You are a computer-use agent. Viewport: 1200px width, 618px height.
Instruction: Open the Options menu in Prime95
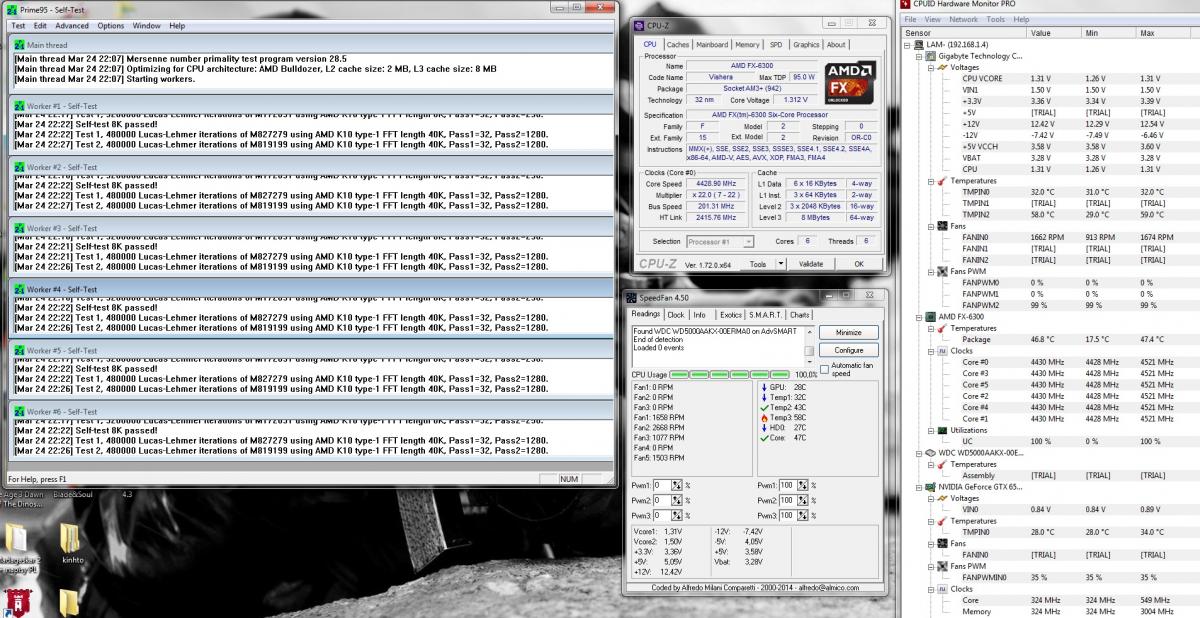111,25
